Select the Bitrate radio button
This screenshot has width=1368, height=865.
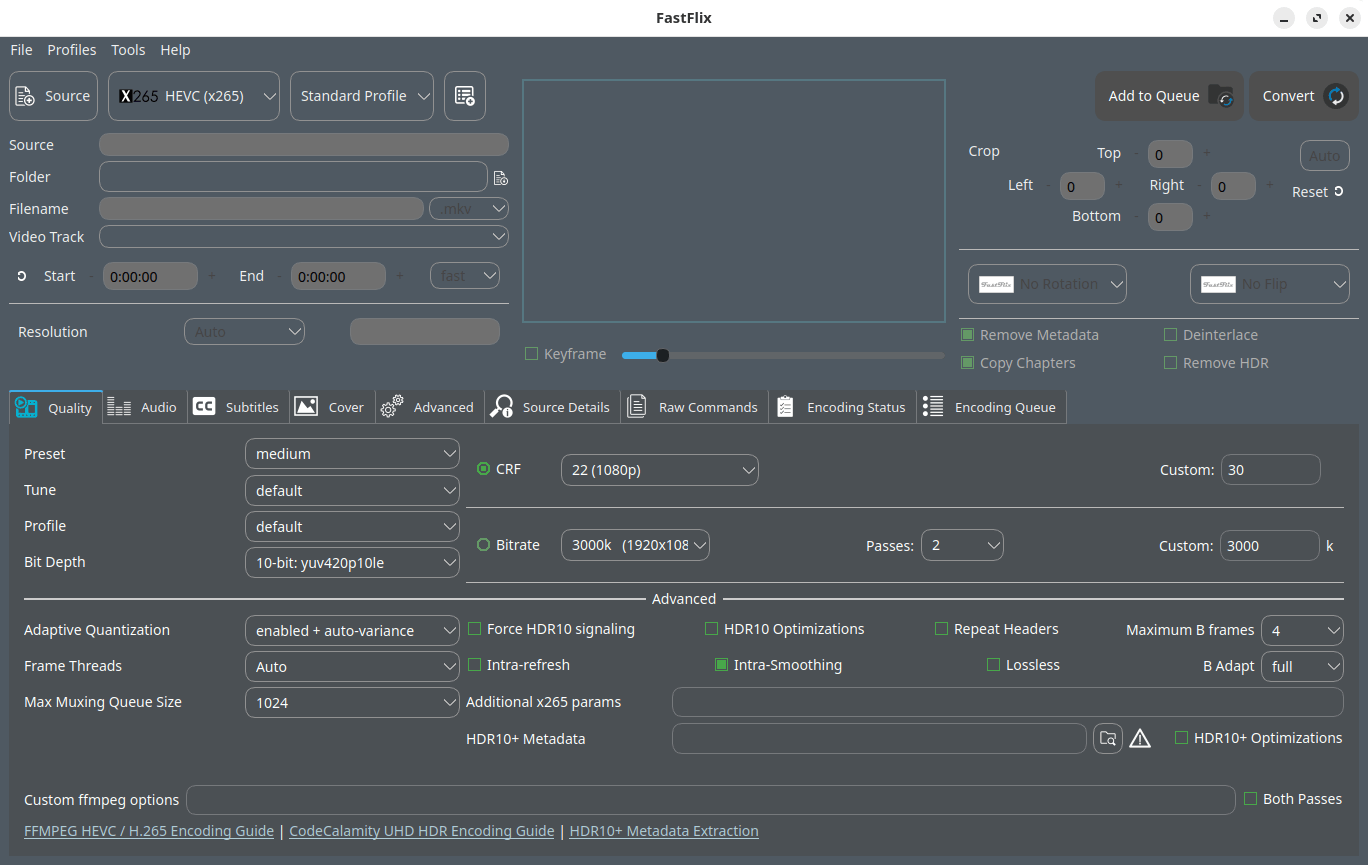click(484, 545)
